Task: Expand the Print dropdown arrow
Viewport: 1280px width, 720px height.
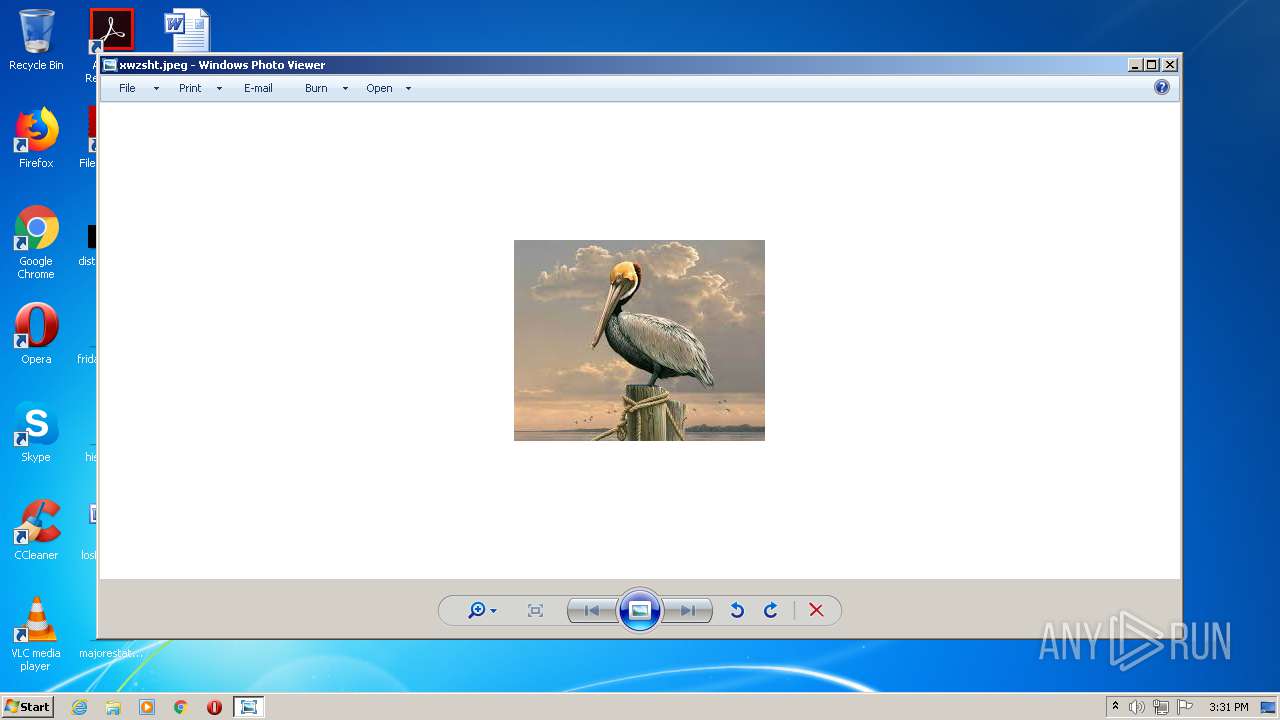Action: point(219,89)
